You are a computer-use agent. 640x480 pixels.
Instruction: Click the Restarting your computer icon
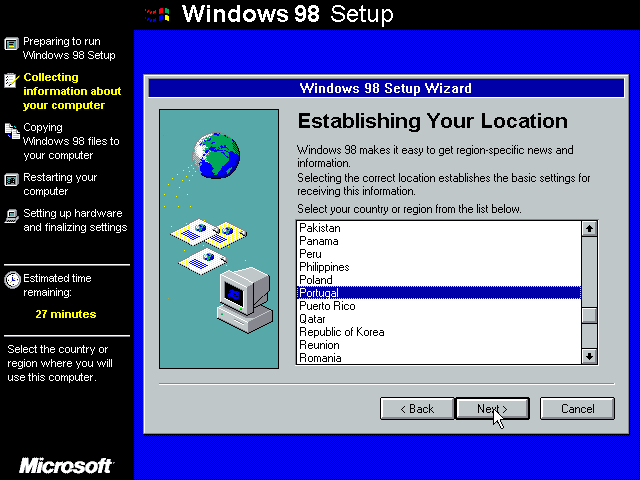pyautogui.click(x=11, y=180)
